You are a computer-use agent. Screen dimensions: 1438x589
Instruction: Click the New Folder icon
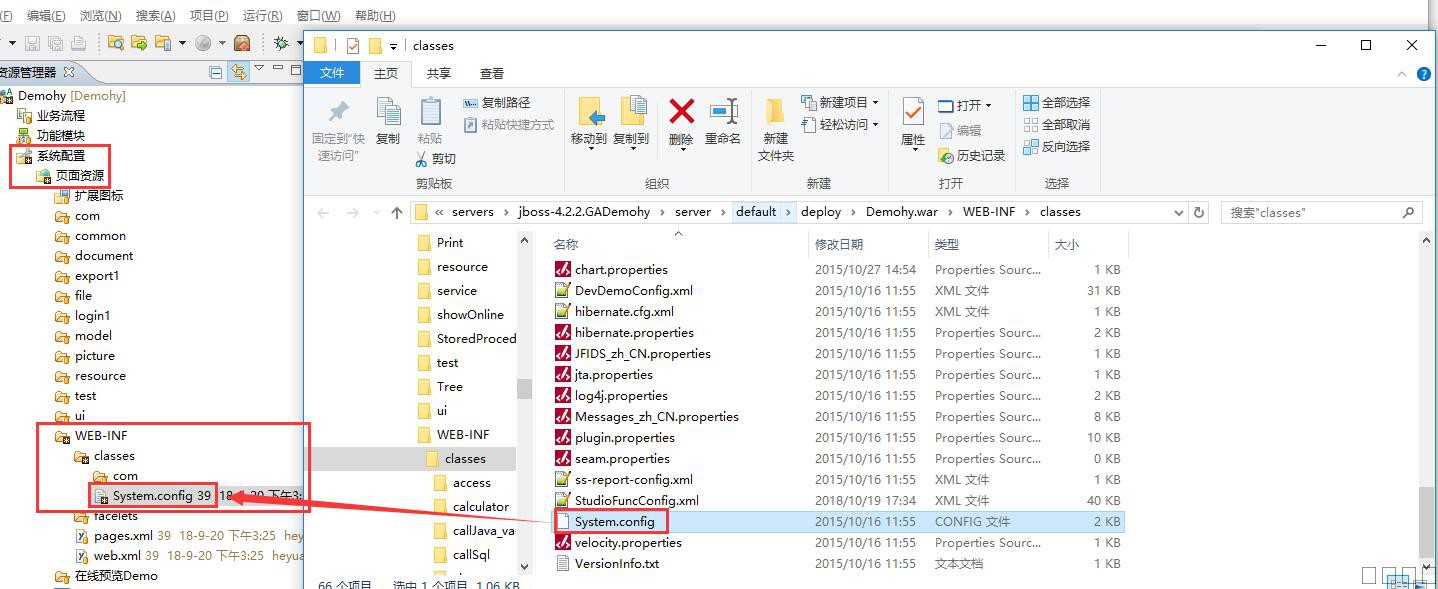coord(775,112)
